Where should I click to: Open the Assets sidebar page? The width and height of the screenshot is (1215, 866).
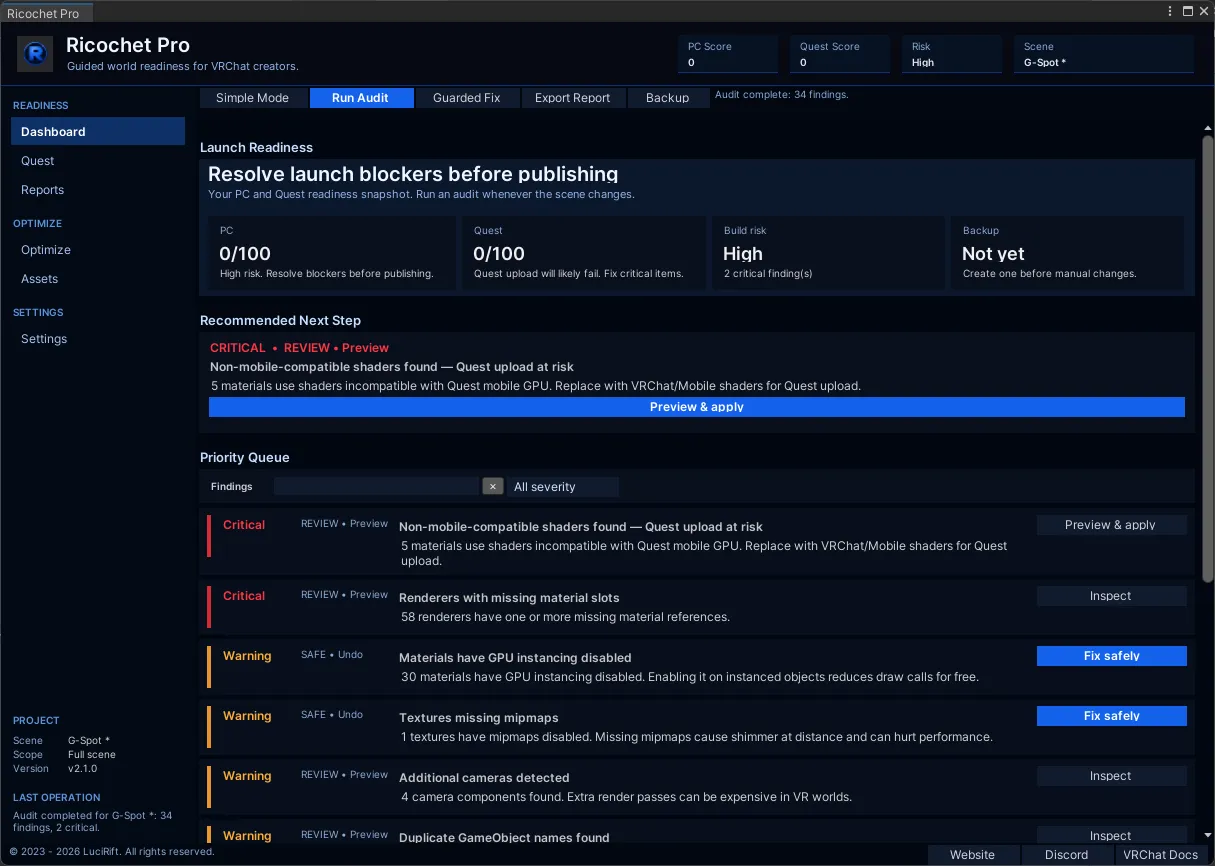[x=98, y=278]
